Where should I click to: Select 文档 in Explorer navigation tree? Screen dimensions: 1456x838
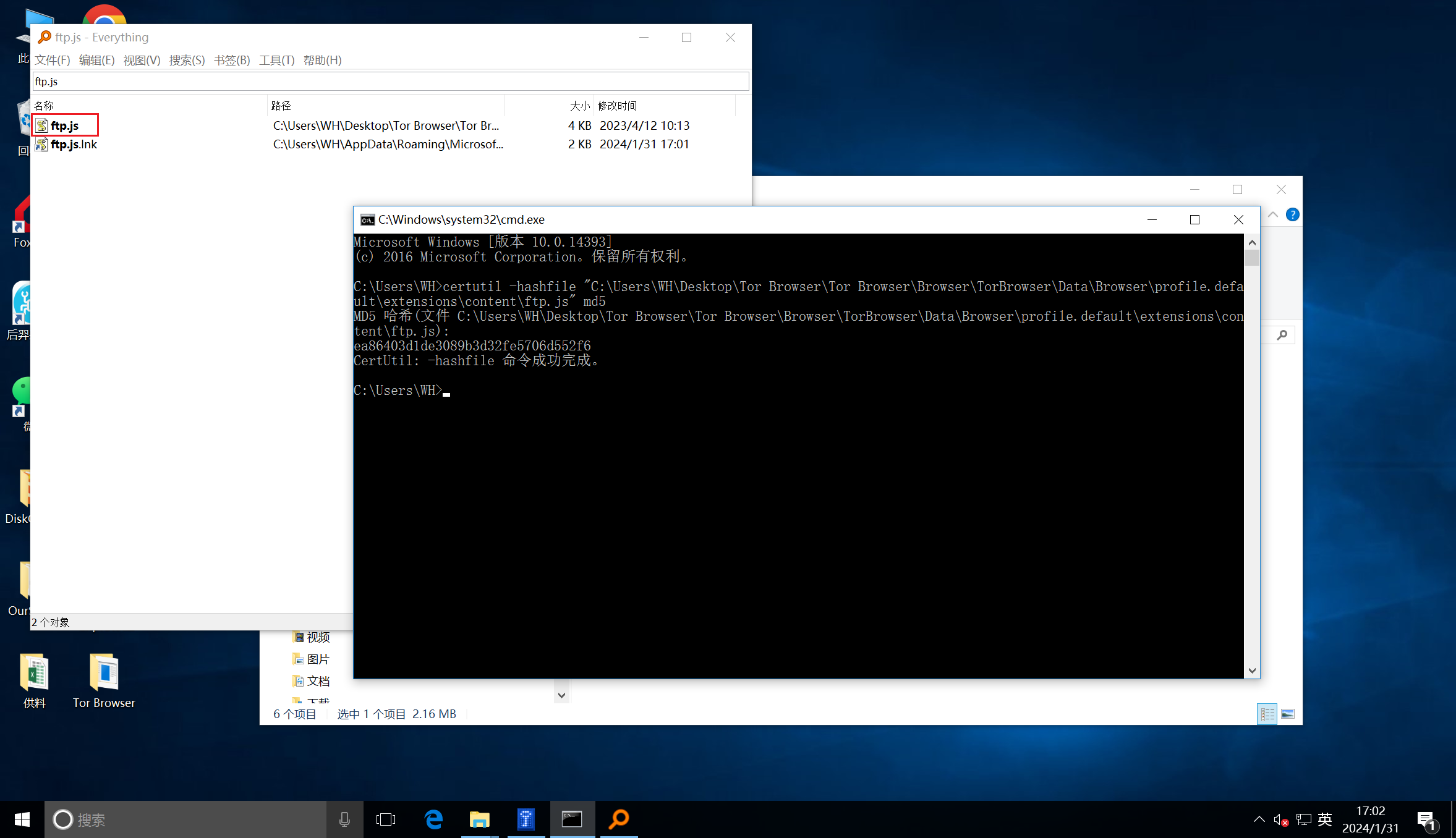pos(311,681)
